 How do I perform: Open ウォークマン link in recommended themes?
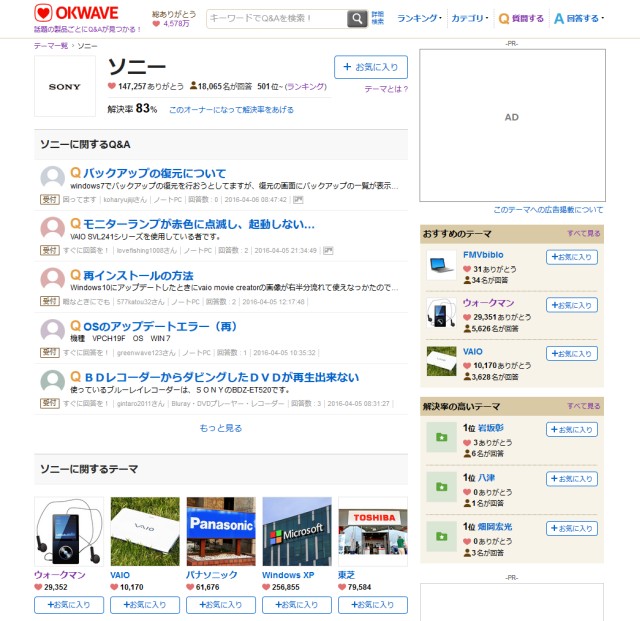pos(488,303)
